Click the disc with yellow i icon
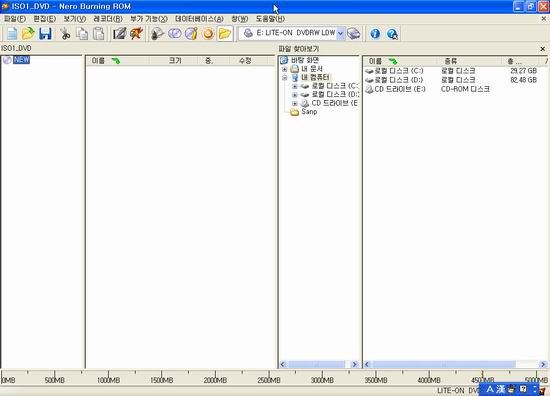This screenshot has width=550, height=396. click(191, 34)
